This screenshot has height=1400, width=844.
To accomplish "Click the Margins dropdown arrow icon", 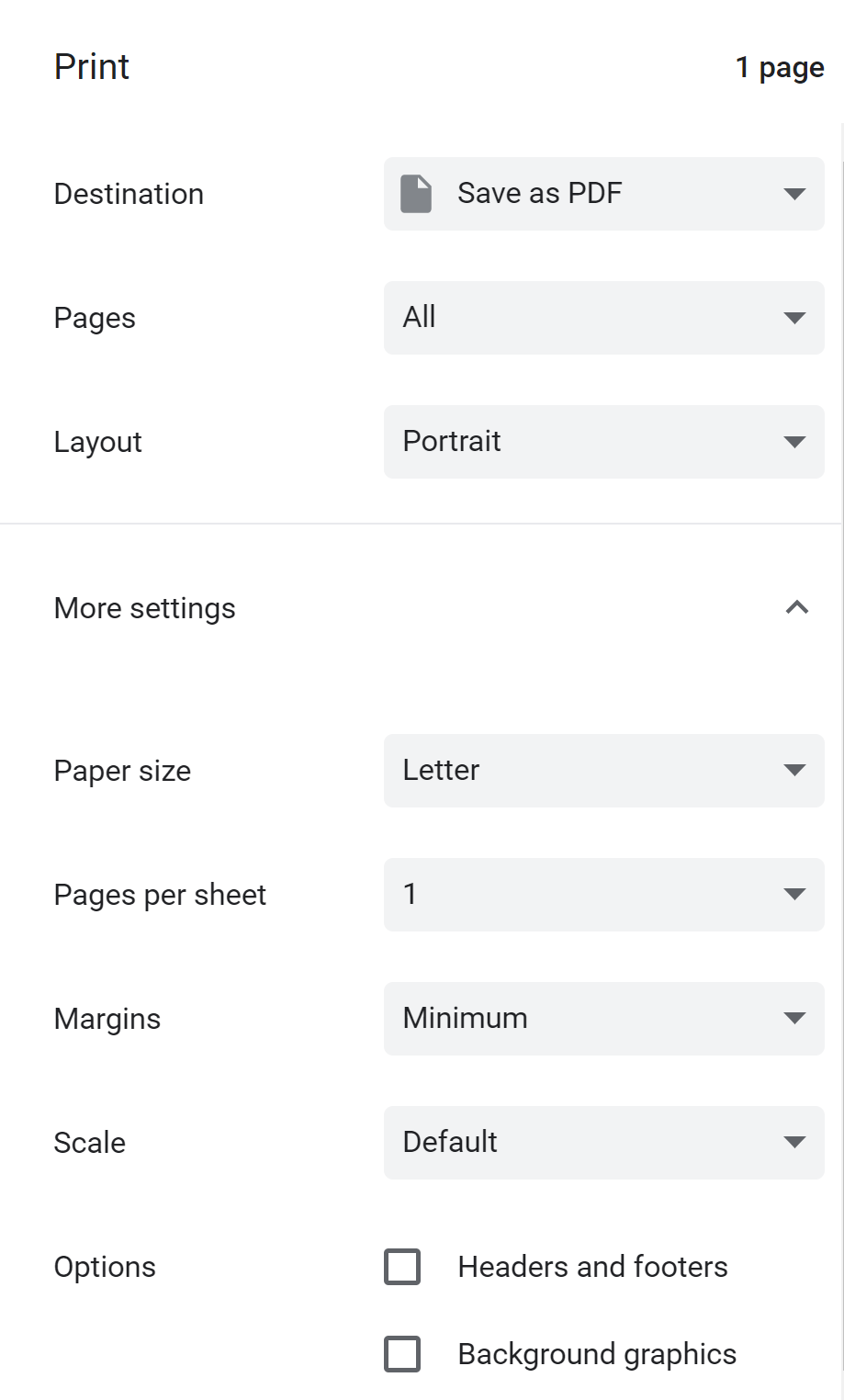I will click(x=794, y=1018).
